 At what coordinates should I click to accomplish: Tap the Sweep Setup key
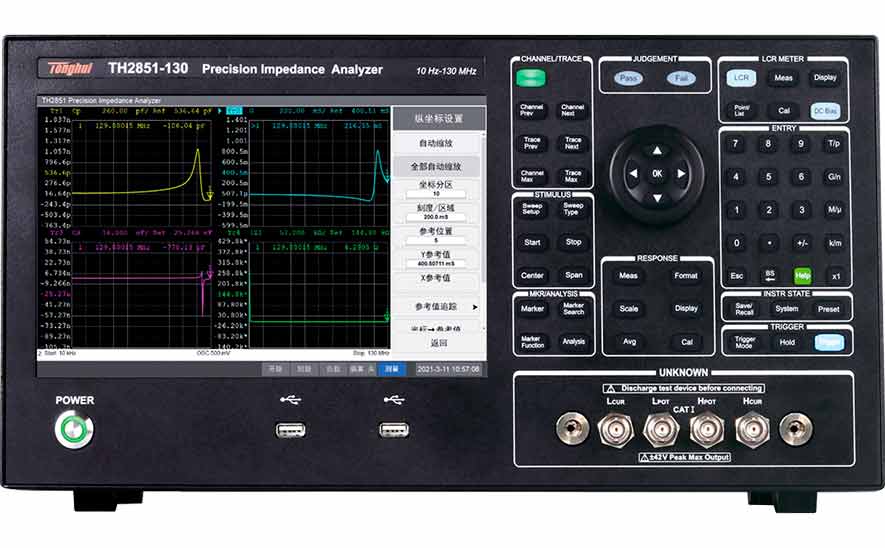point(532,209)
